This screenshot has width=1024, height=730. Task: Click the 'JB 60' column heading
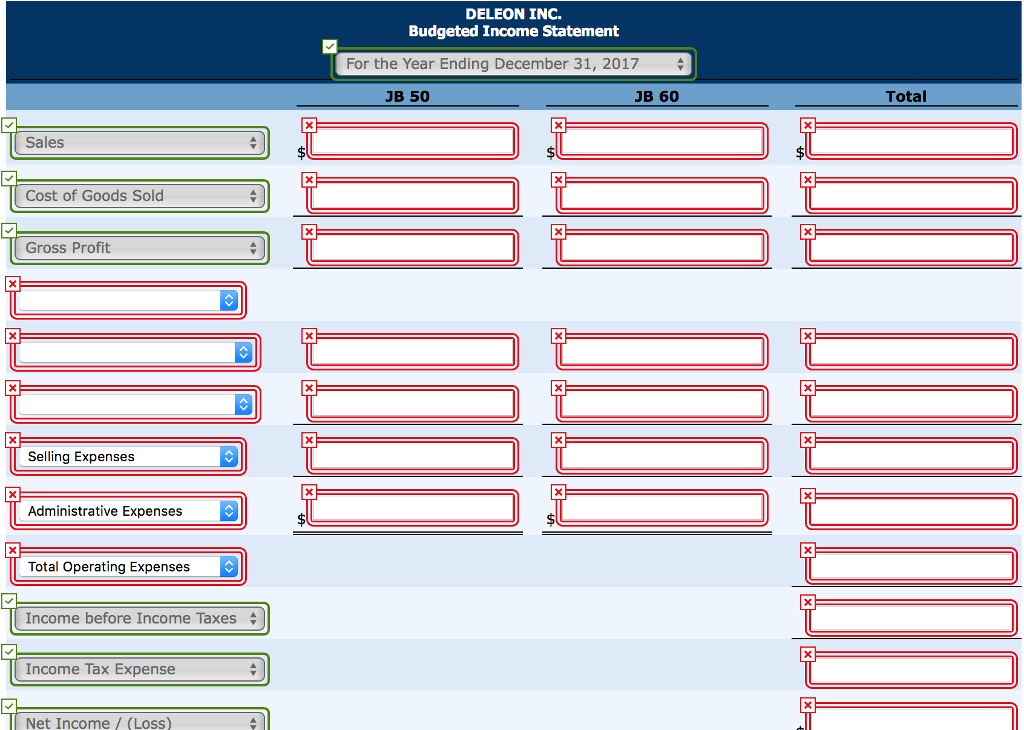click(657, 97)
